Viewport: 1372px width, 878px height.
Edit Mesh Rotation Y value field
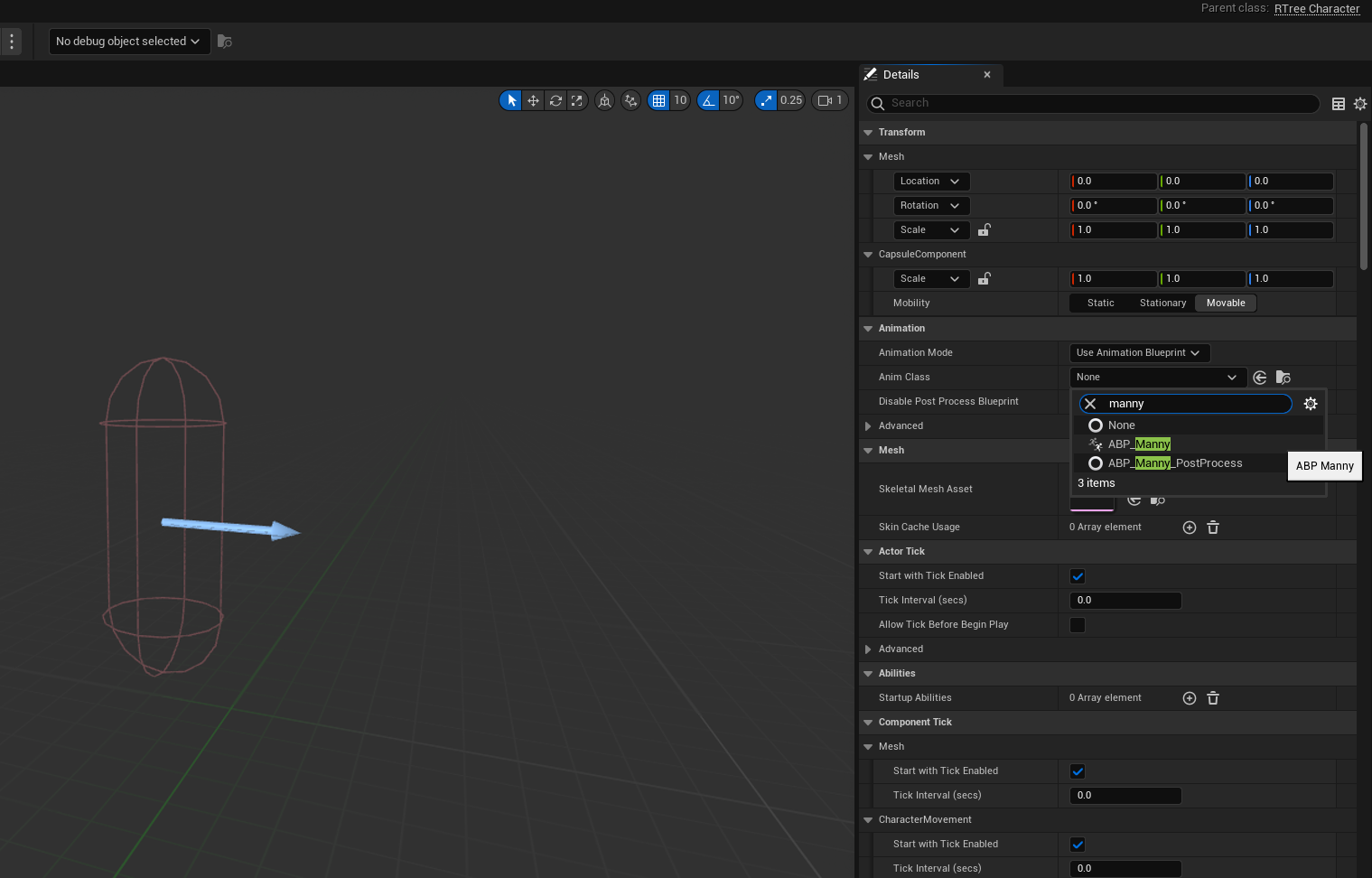1202,206
